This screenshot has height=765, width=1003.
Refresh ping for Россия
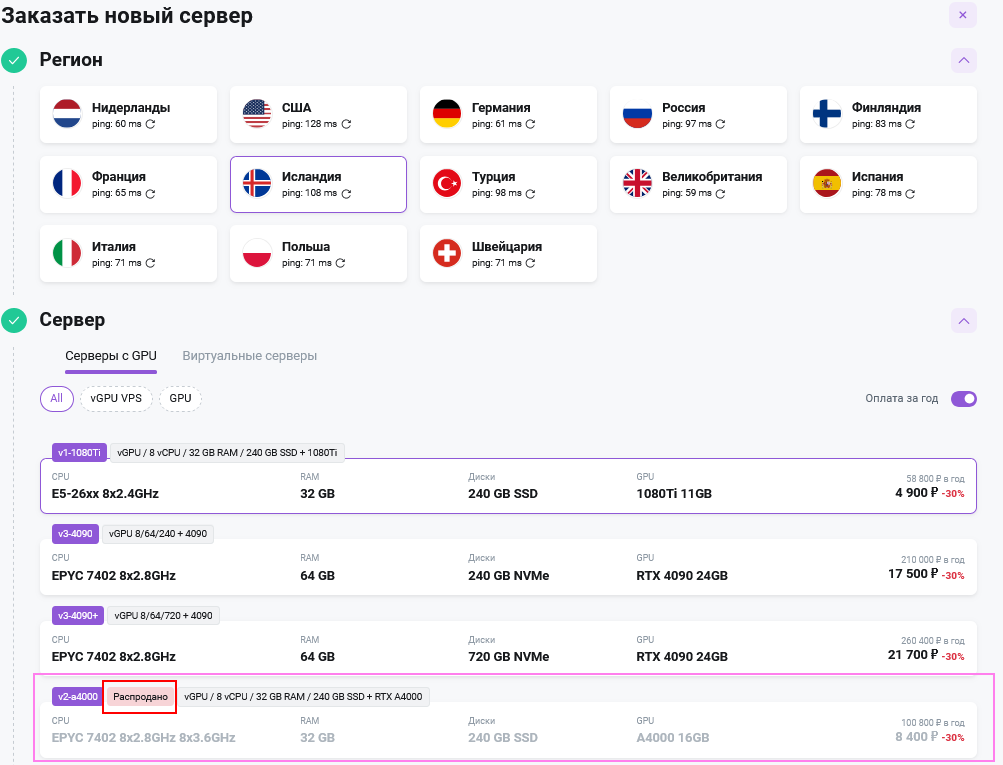pos(720,124)
